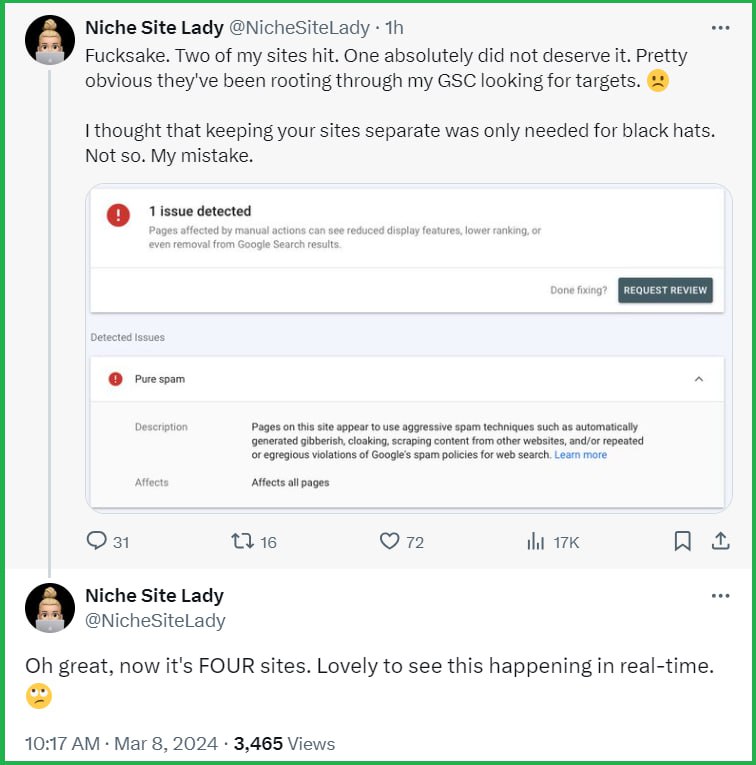Click the retweet icon showing 16

pos(242,541)
